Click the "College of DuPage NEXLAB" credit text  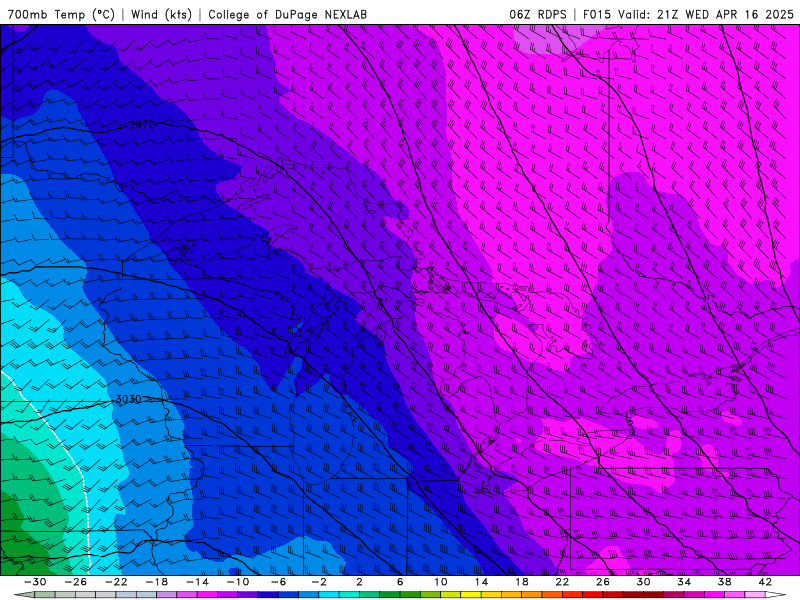pyautogui.click(x=287, y=14)
